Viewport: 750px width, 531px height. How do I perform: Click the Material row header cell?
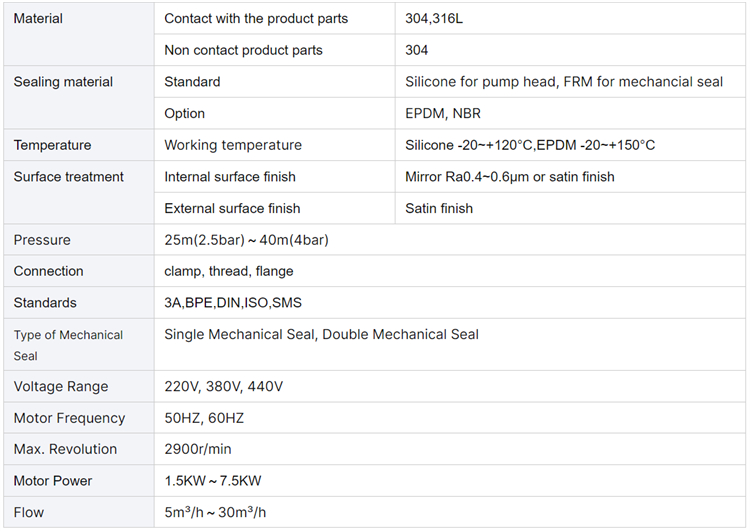tap(79, 34)
